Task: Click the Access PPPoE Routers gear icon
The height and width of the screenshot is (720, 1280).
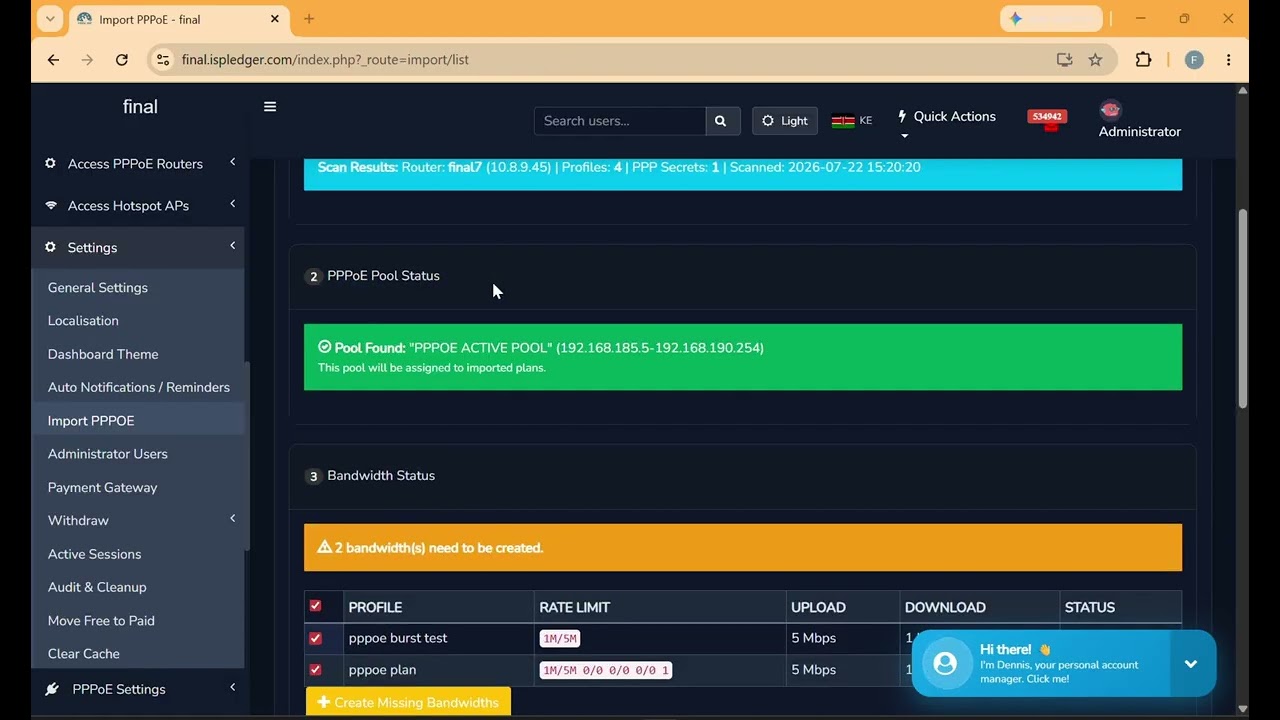Action: (50, 163)
